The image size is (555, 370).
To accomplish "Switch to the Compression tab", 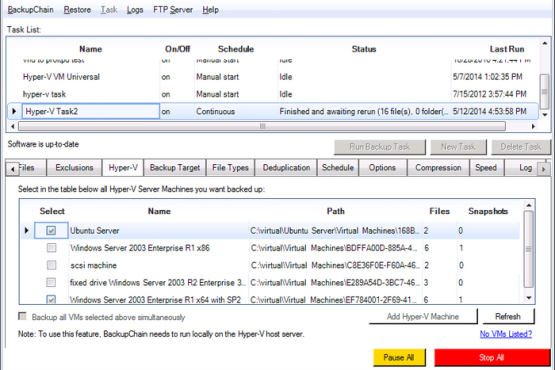I will click(438, 168).
